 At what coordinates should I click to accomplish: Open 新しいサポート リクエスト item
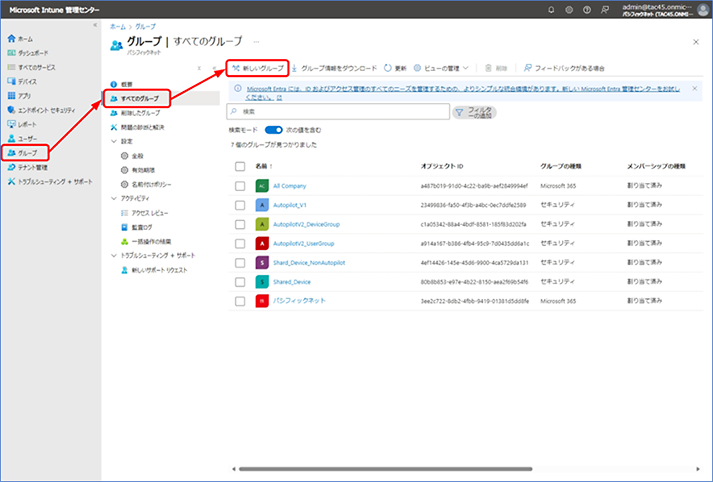(x=154, y=270)
